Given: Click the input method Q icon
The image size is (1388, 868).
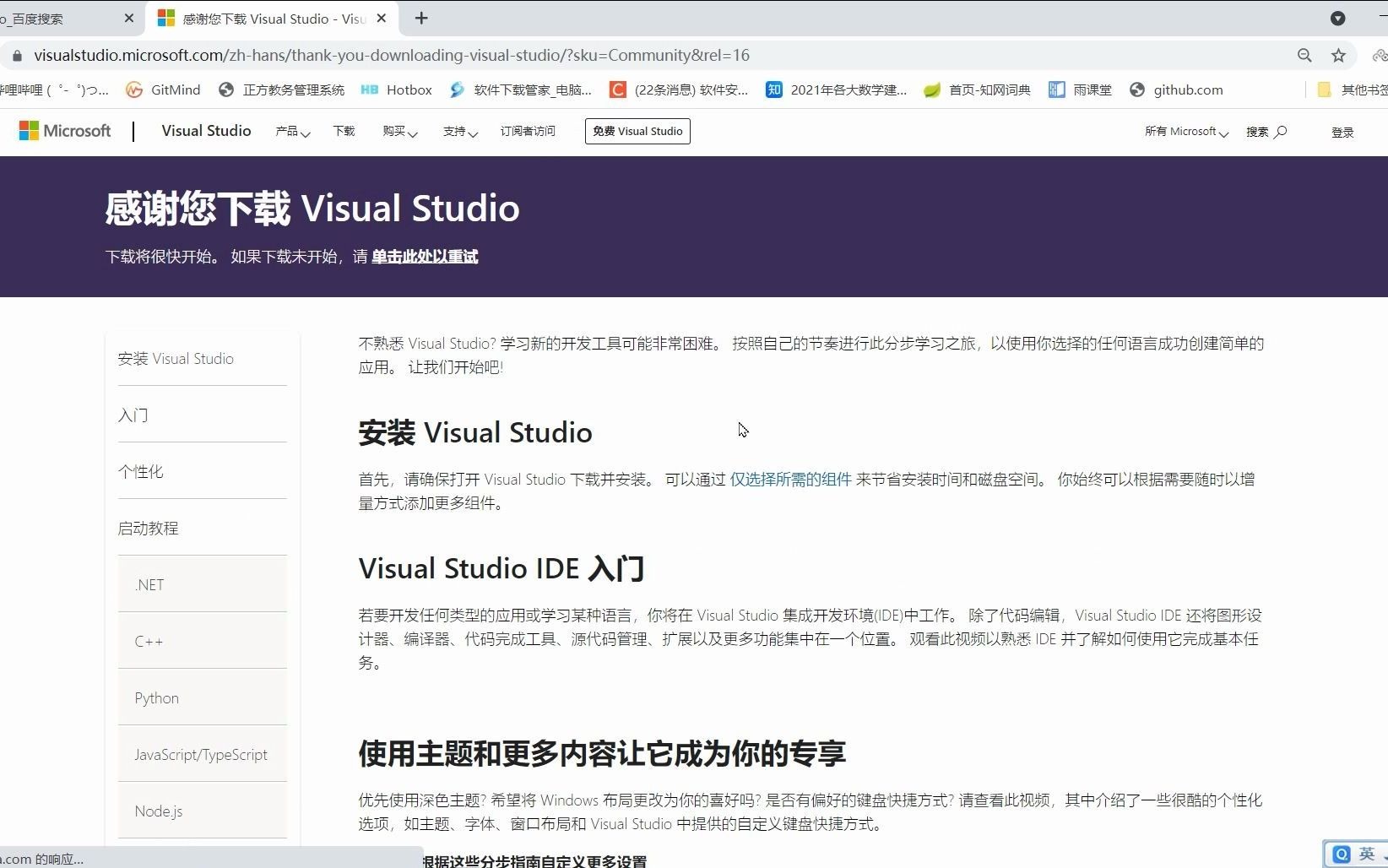Looking at the screenshot, I should pos(1341,854).
